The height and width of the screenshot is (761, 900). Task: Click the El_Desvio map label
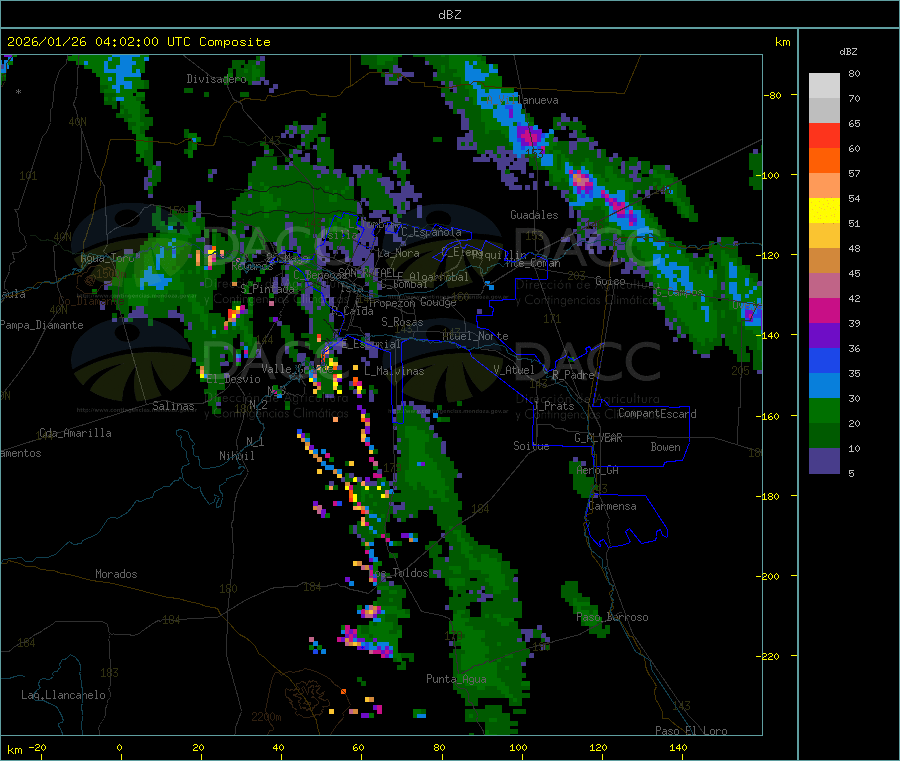click(233, 379)
